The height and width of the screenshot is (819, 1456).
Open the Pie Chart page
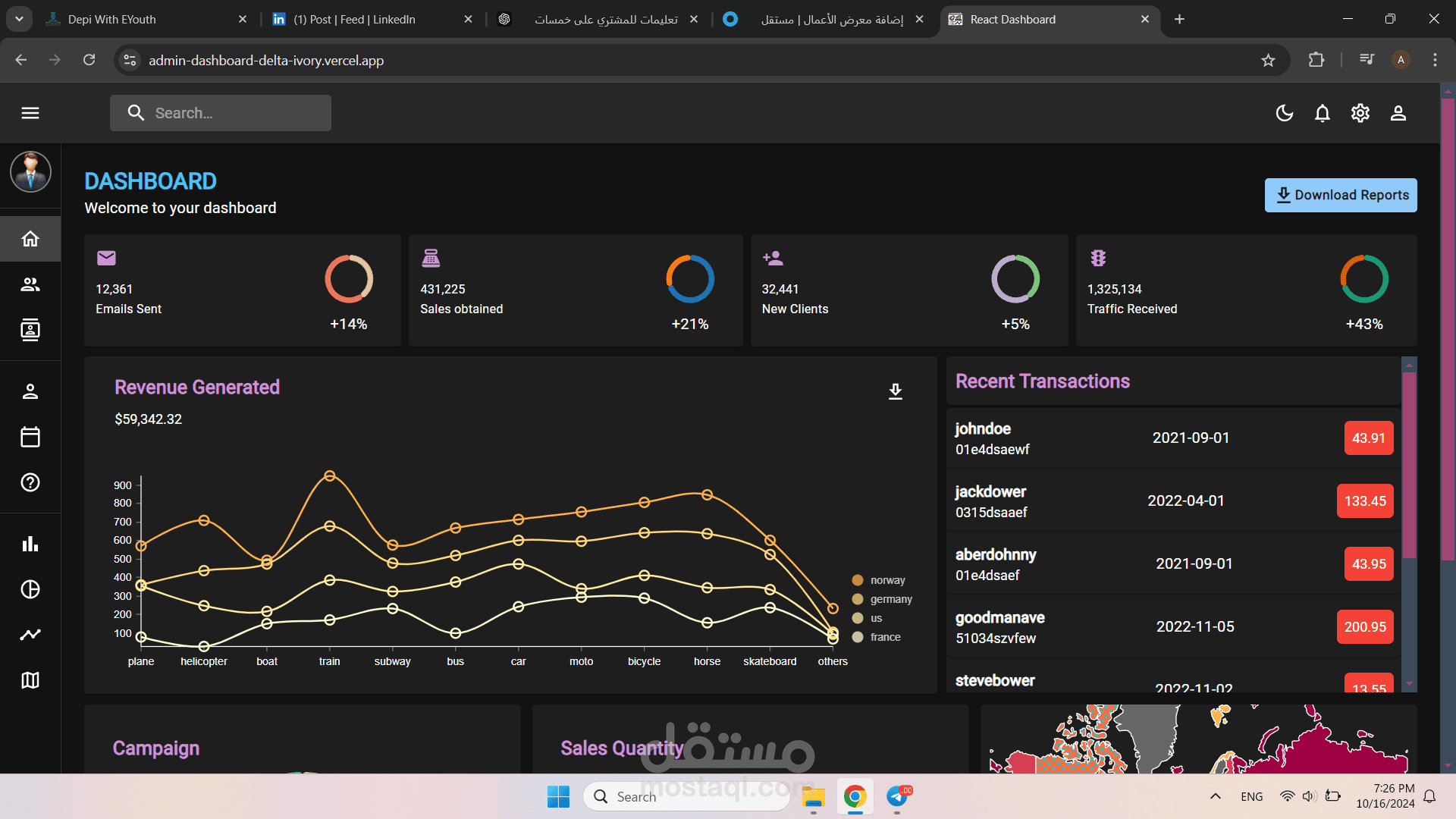30,589
